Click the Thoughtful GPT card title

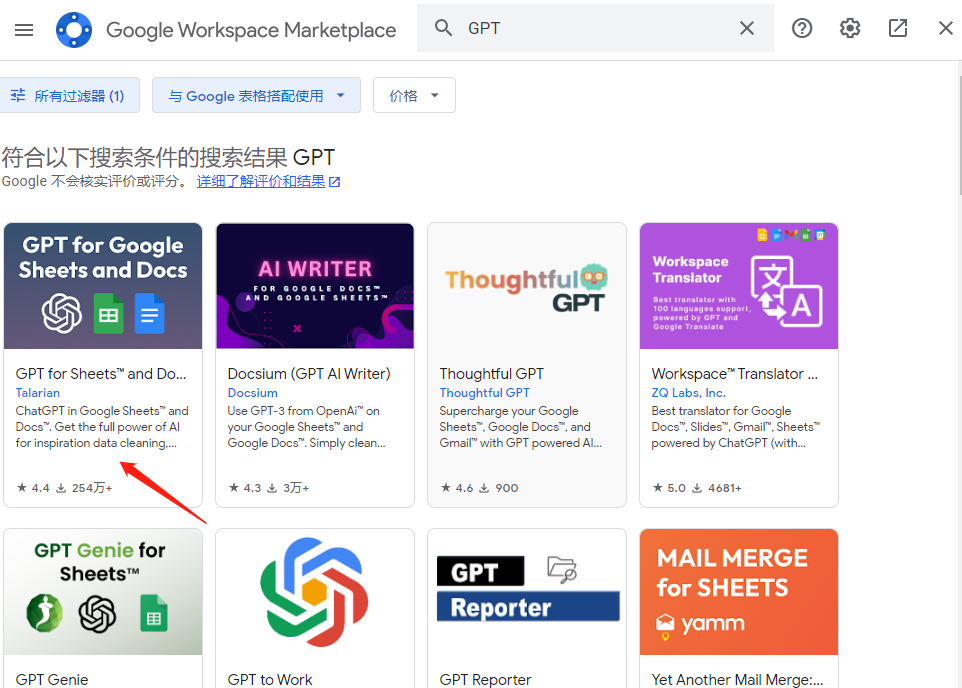click(491, 374)
